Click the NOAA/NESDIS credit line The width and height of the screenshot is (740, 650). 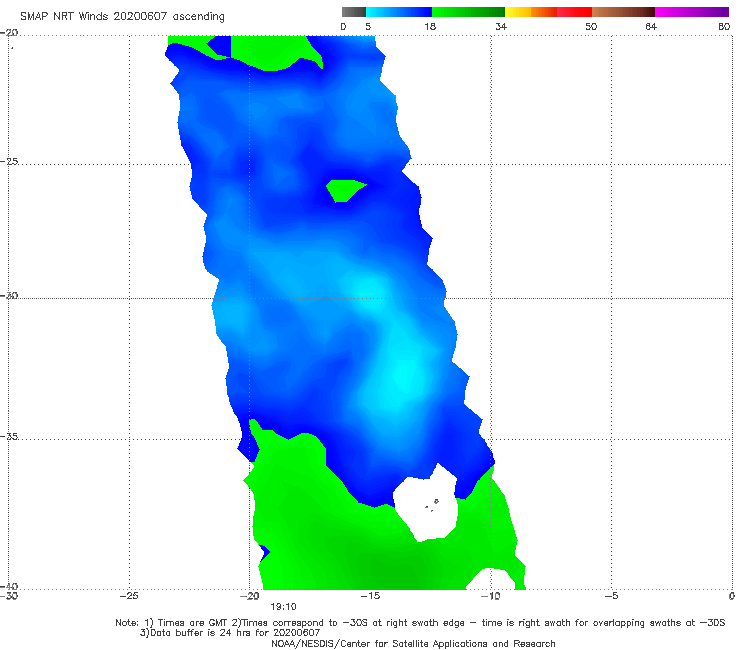tap(413, 643)
